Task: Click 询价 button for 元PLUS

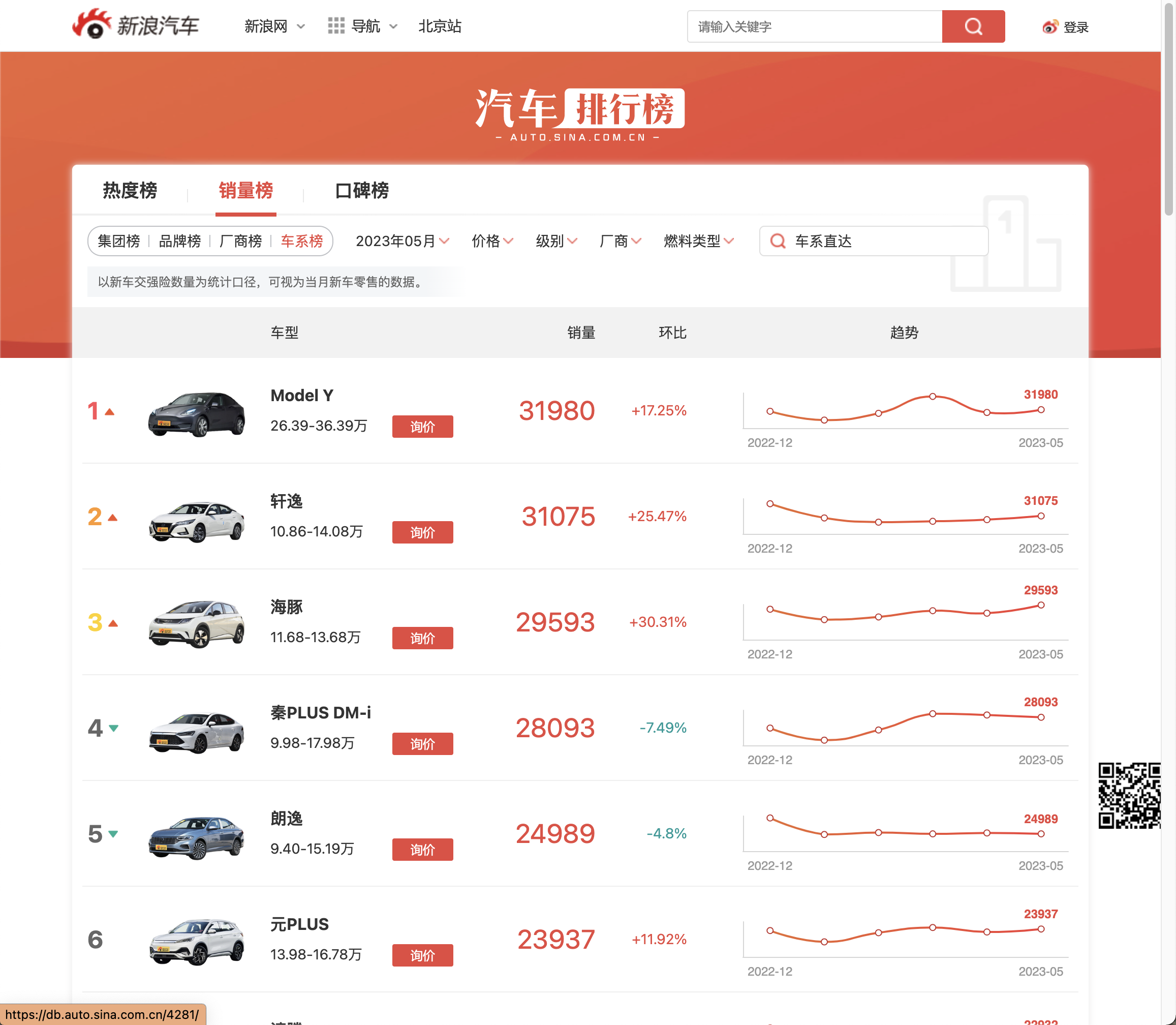Action: click(422, 956)
